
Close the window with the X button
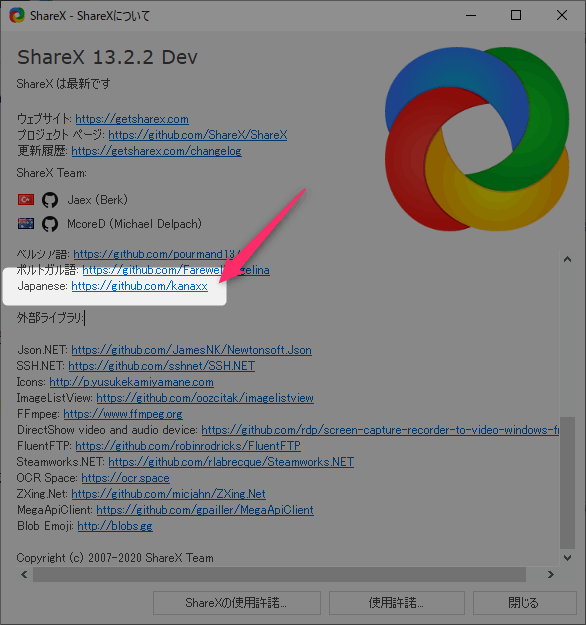tap(562, 16)
